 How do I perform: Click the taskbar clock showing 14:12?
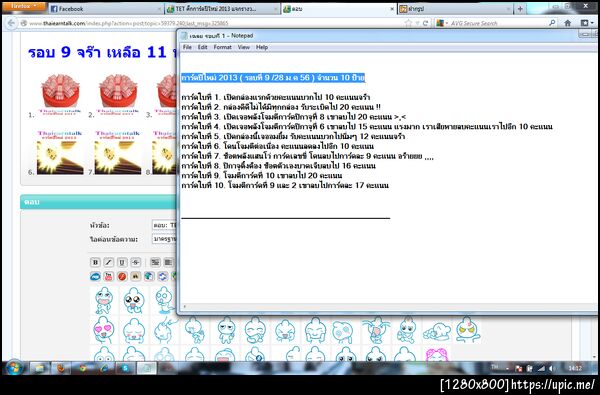[x=575, y=368]
